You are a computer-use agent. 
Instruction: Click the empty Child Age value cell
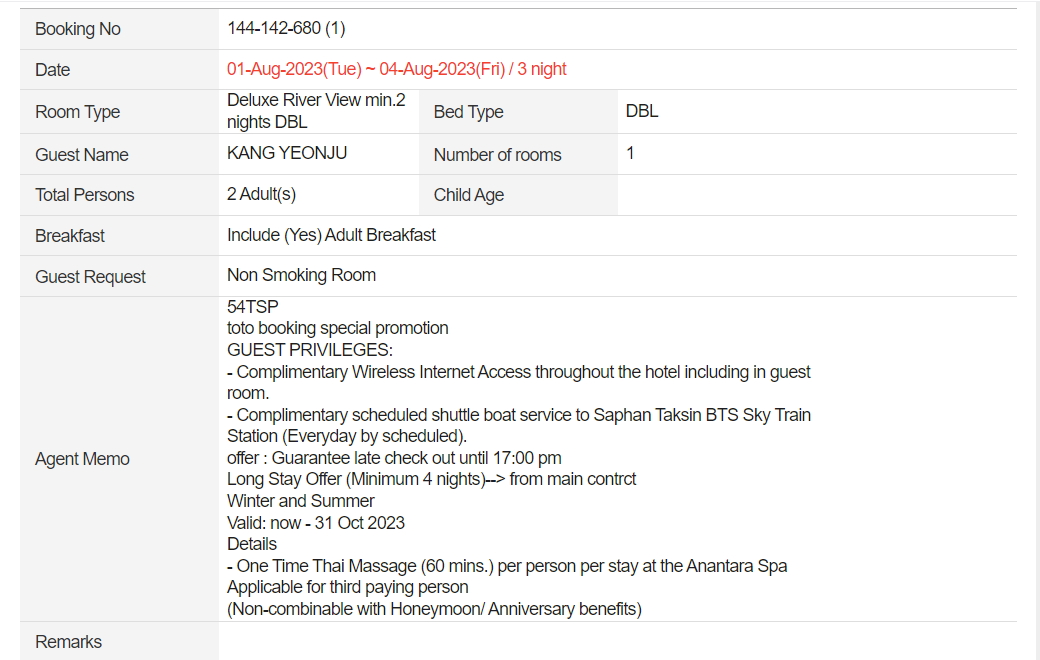click(817, 195)
